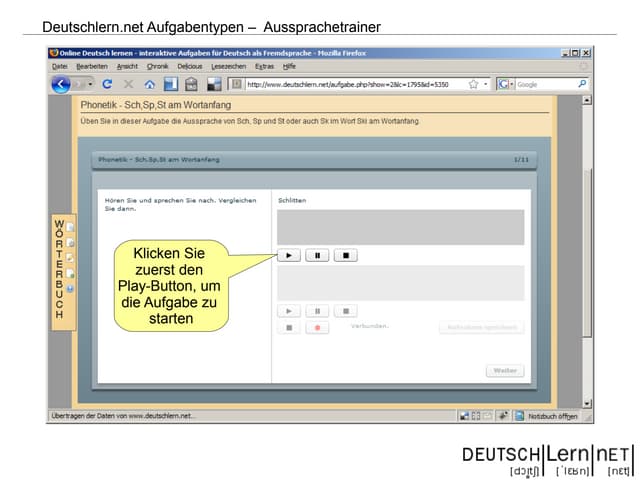
Task: Click the blue round Wörterbuch sidebar icon
Action: coord(70,289)
